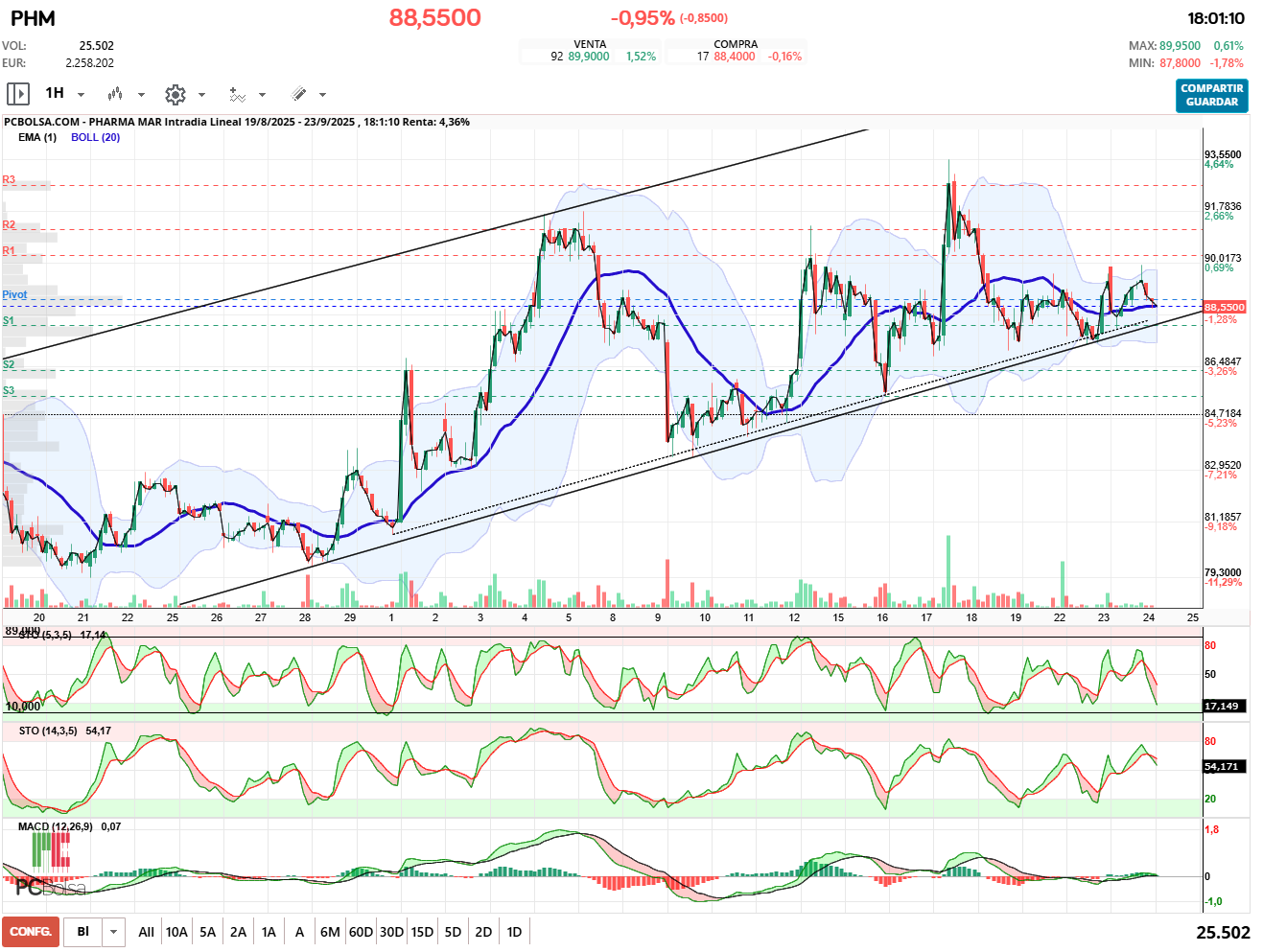Click the Pivot level label
This screenshot has height=952, width=1263.
pyautogui.click(x=14, y=294)
